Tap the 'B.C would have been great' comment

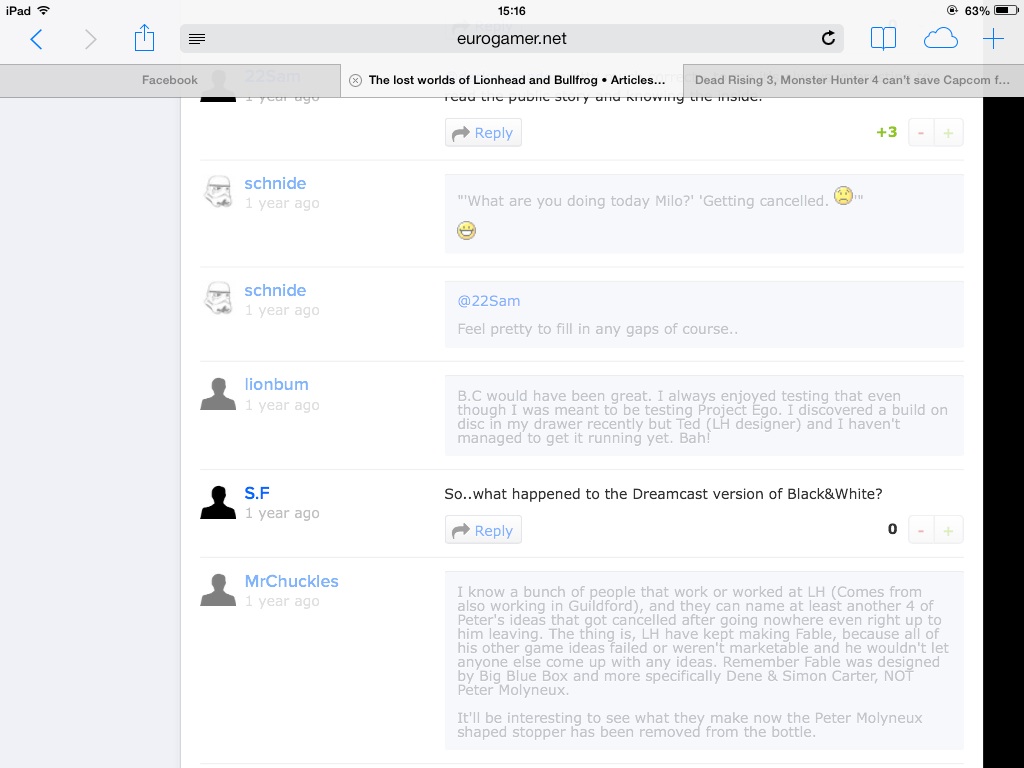point(702,417)
